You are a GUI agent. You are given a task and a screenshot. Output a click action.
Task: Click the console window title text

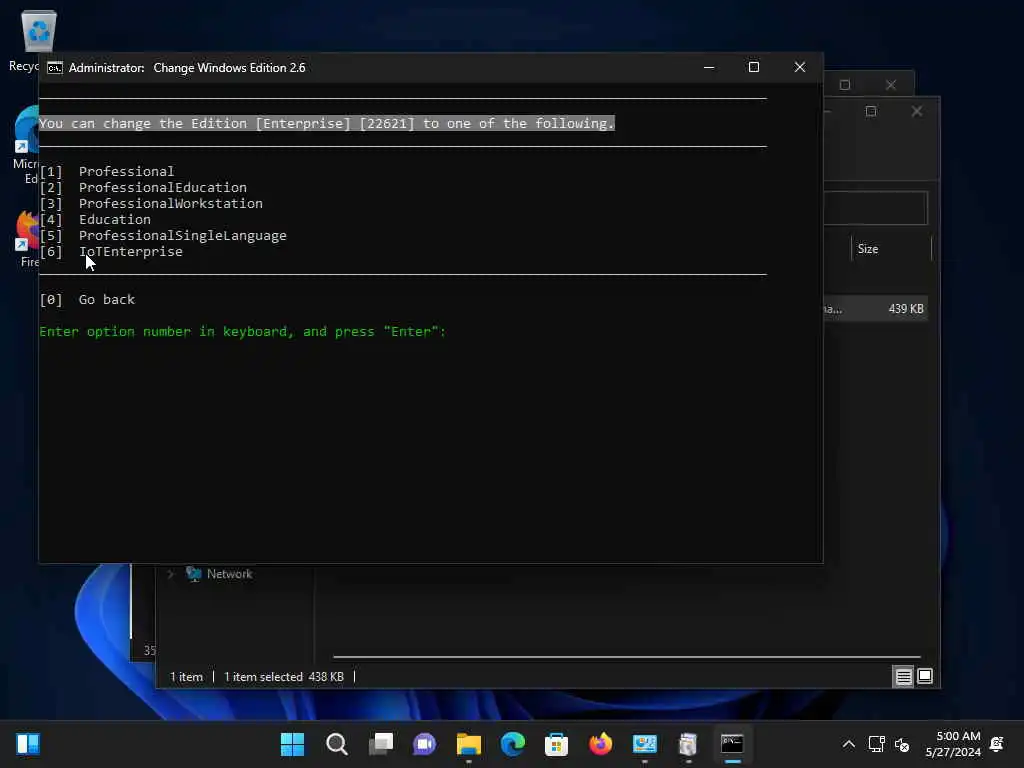(x=187, y=68)
